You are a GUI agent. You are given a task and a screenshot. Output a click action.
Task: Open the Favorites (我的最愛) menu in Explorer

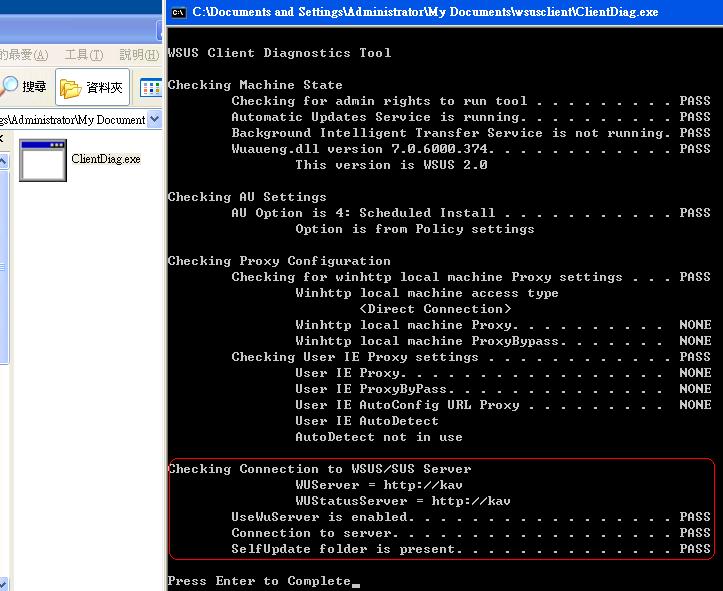pos(24,55)
